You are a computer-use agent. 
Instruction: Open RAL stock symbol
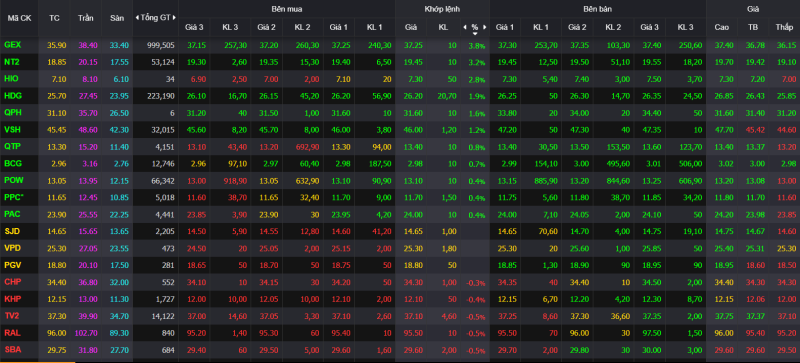12,333
